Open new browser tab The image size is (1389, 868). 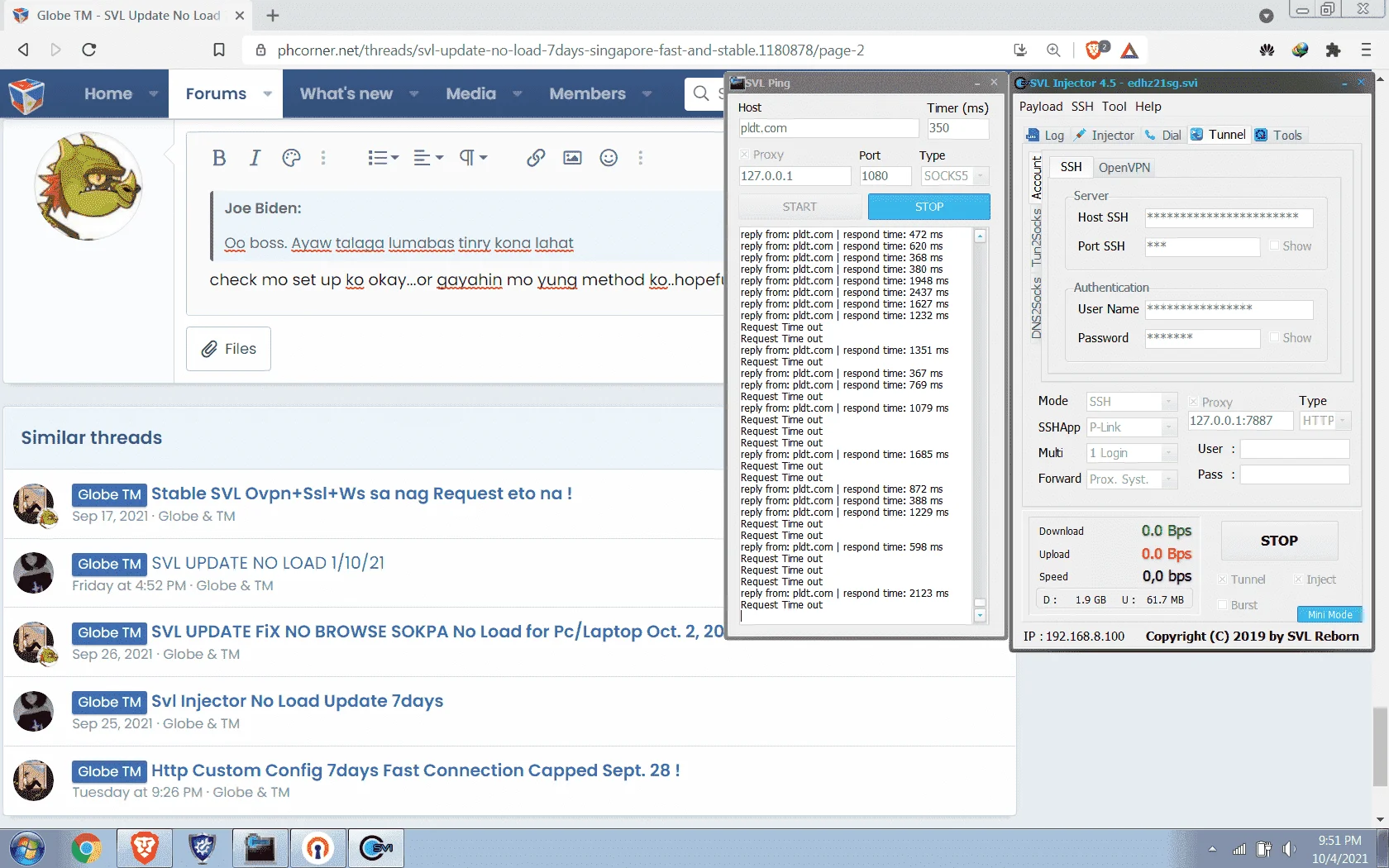pyautogui.click(x=273, y=15)
